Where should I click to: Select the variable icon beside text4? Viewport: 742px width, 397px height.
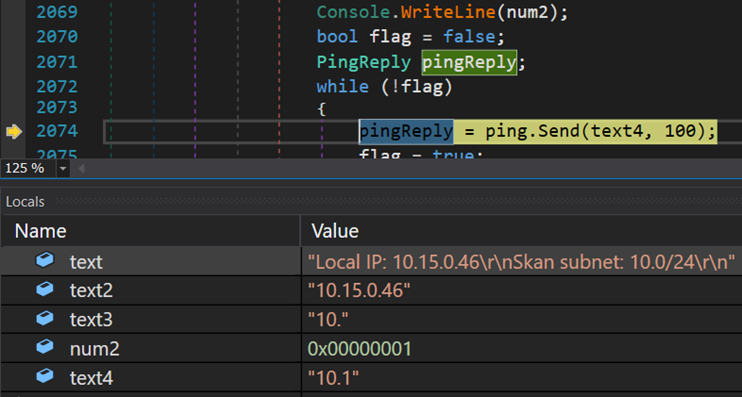[44, 377]
